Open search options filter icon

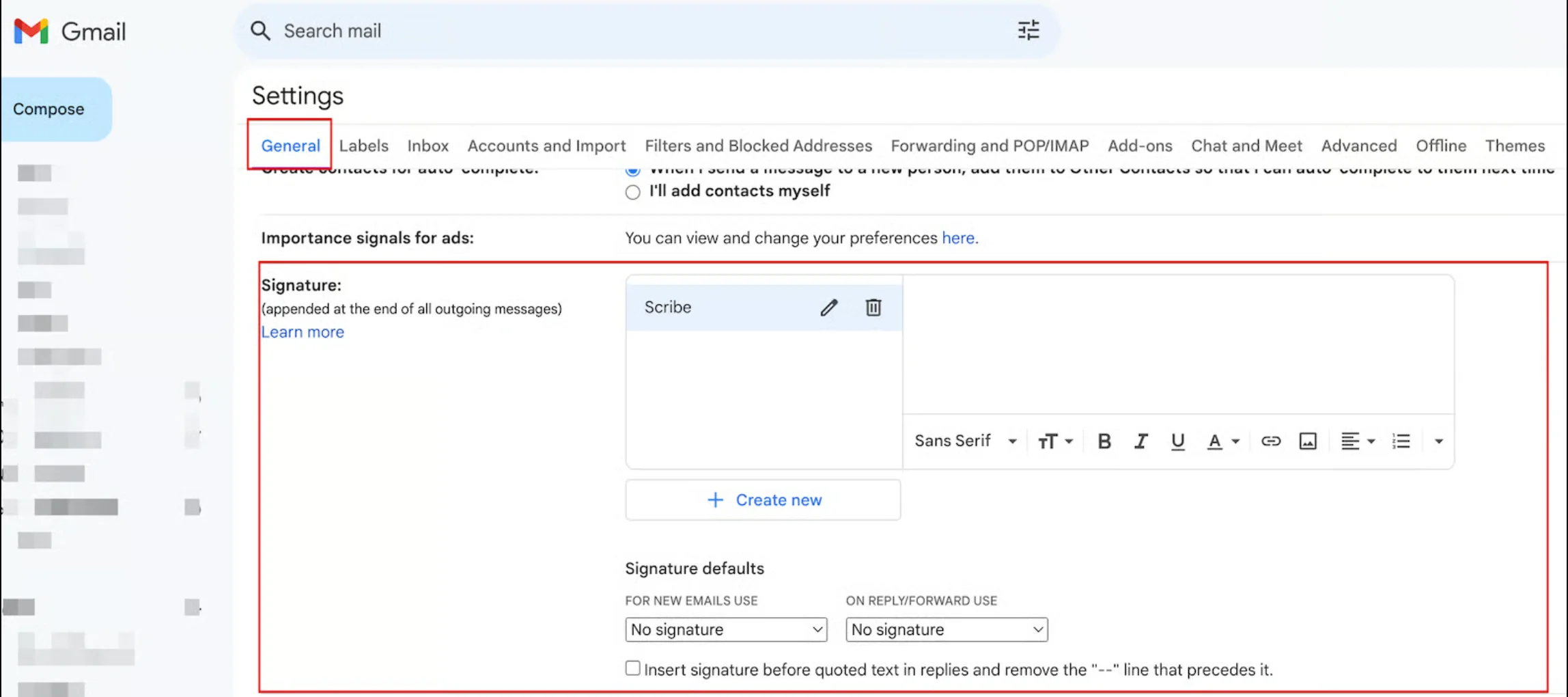pos(1028,31)
